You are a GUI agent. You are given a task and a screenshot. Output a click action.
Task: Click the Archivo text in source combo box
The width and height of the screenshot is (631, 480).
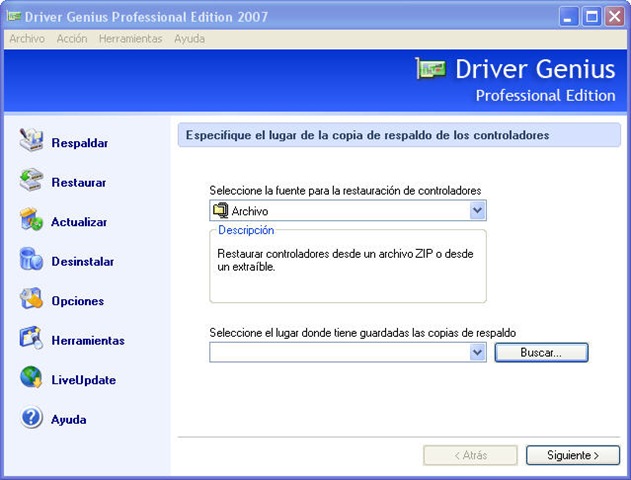coord(250,211)
